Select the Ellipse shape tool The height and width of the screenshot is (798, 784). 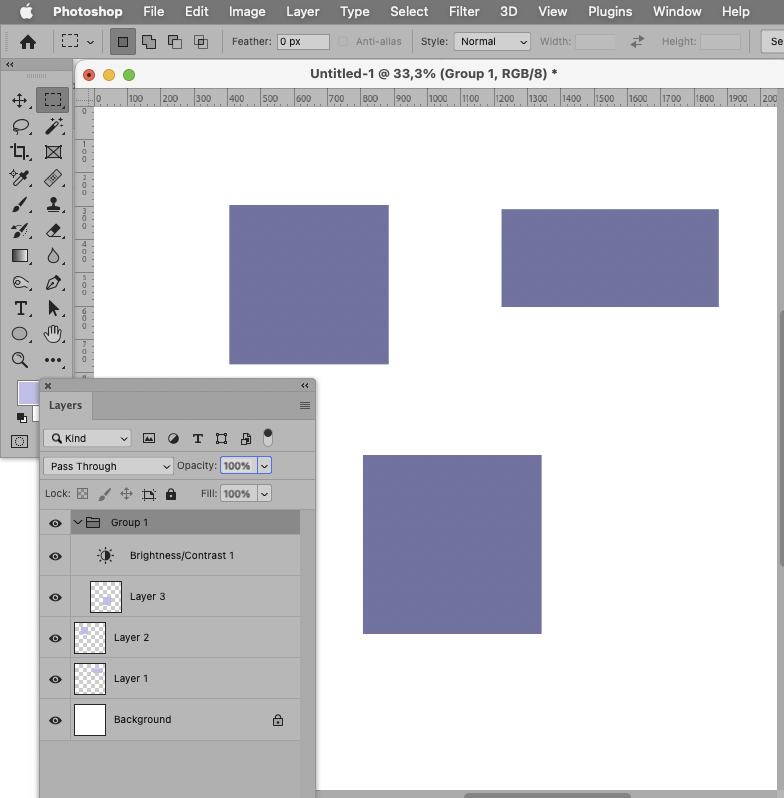(x=20, y=334)
